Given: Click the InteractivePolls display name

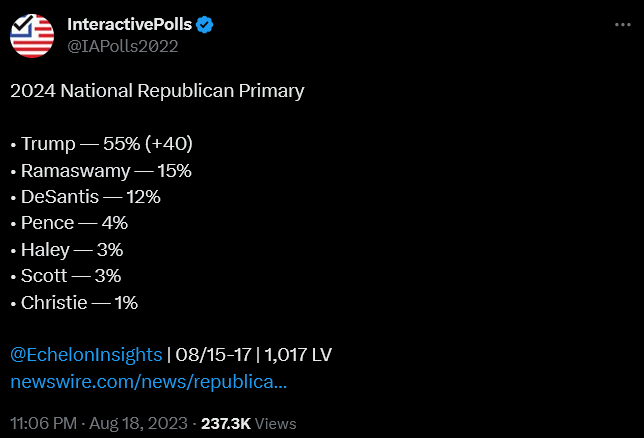Looking at the screenshot, I should (x=129, y=24).
